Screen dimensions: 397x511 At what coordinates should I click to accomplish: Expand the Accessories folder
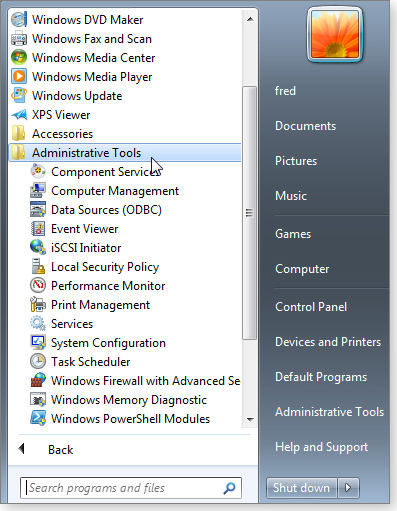tap(125, 134)
